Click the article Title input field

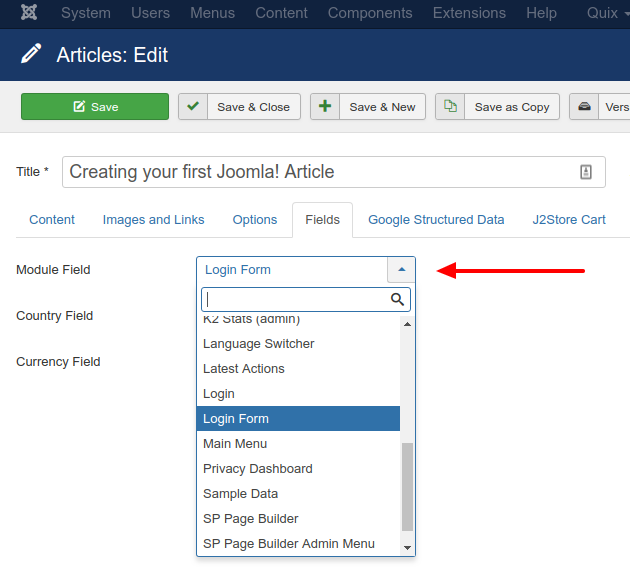[333, 172]
